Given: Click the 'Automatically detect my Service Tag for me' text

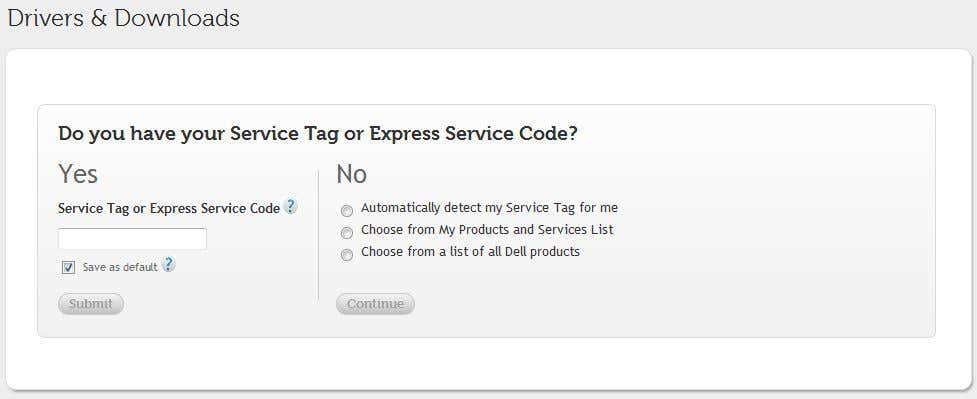Looking at the screenshot, I should click(489, 208).
